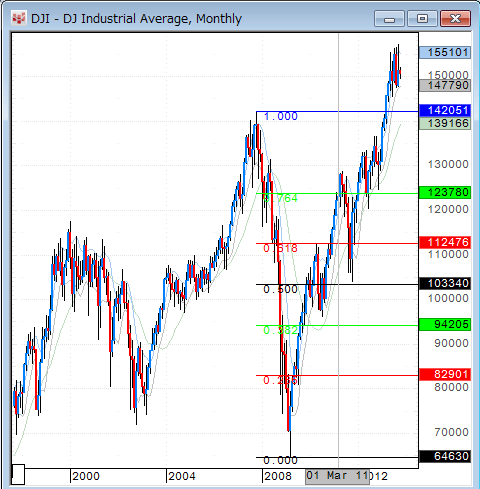The width and height of the screenshot is (480, 489).
Task: Click the 0.618 Fibonacci level label
Action: [x=280, y=248]
